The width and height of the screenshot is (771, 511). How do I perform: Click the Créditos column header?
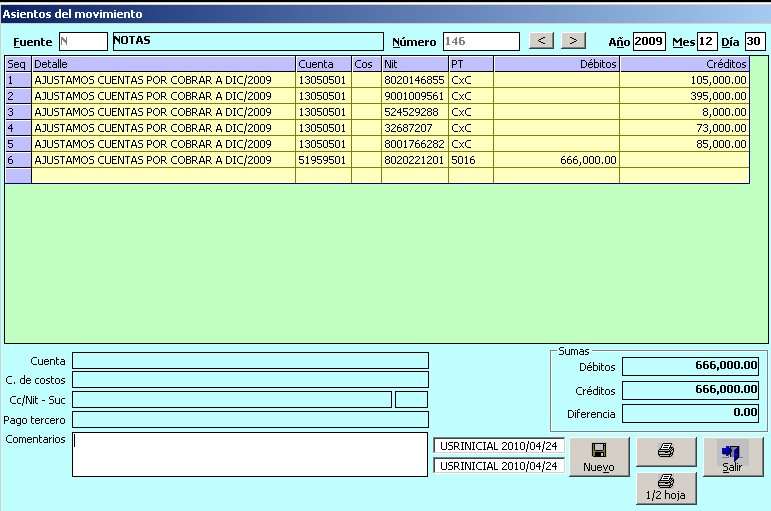(685, 64)
